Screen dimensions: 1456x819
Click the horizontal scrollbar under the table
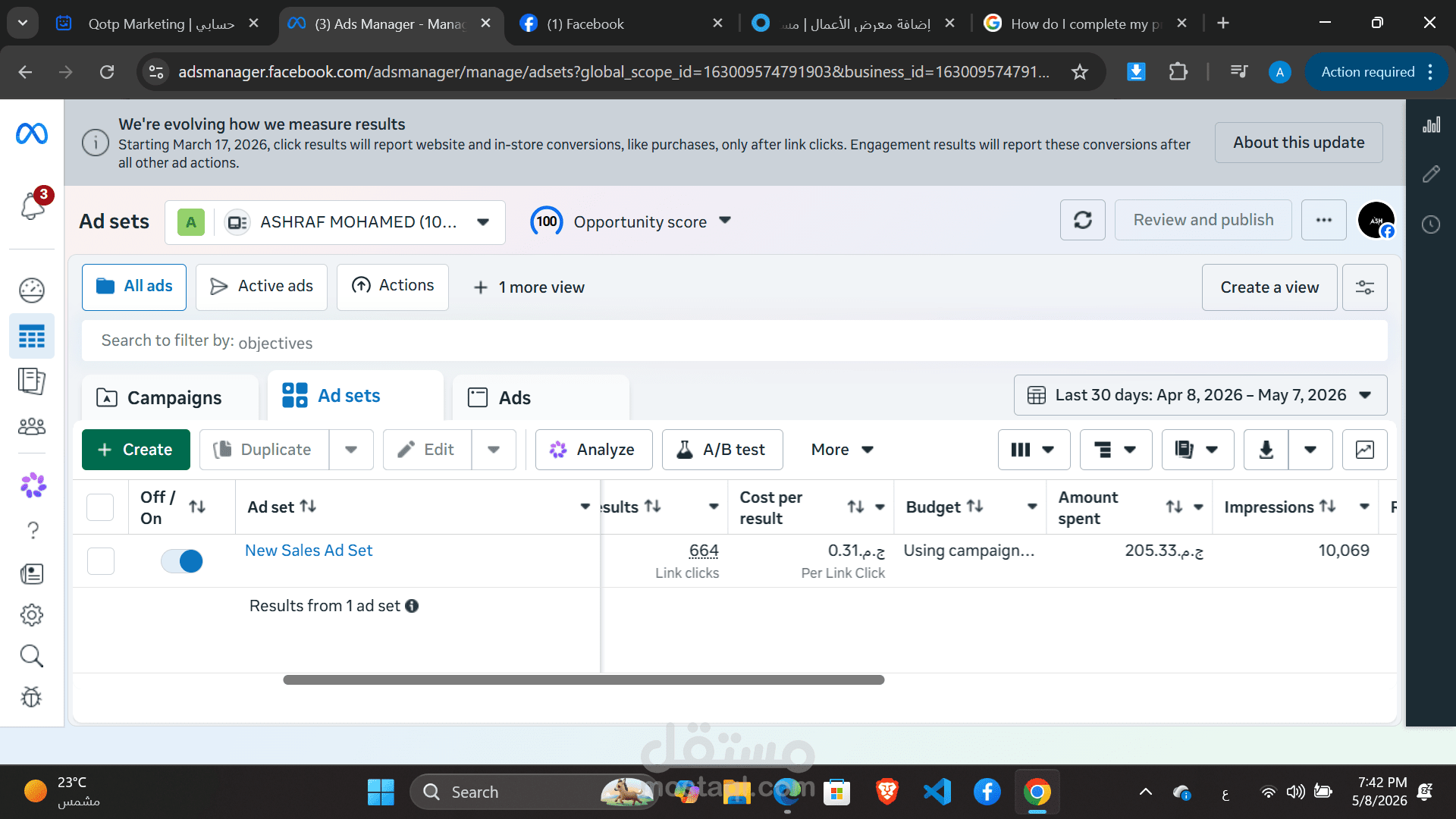pyautogui.click(x=584, y=680)
